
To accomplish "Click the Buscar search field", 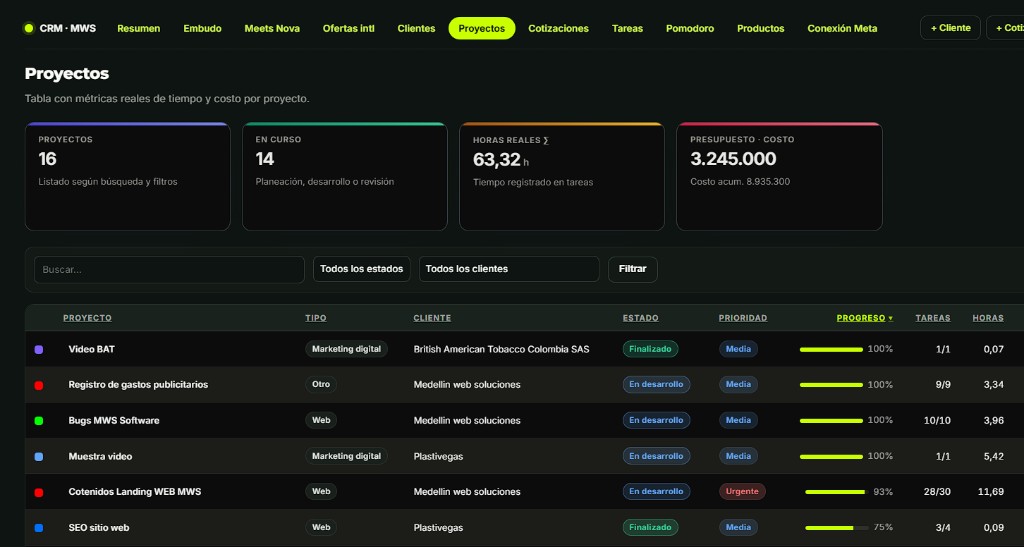I will pyautogui.click(x=169, y=270).
